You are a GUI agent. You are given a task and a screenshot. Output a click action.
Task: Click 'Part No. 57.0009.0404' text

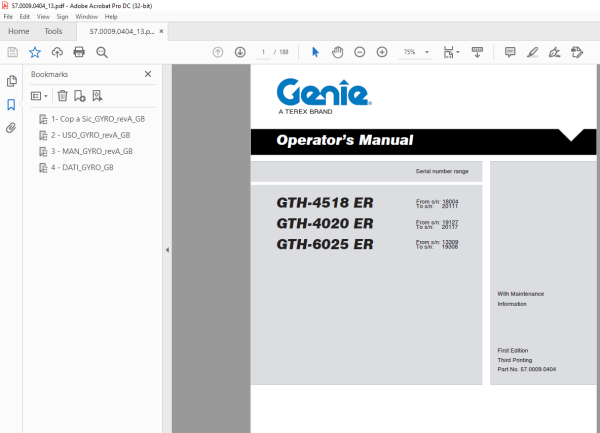(x=527, y=369)
